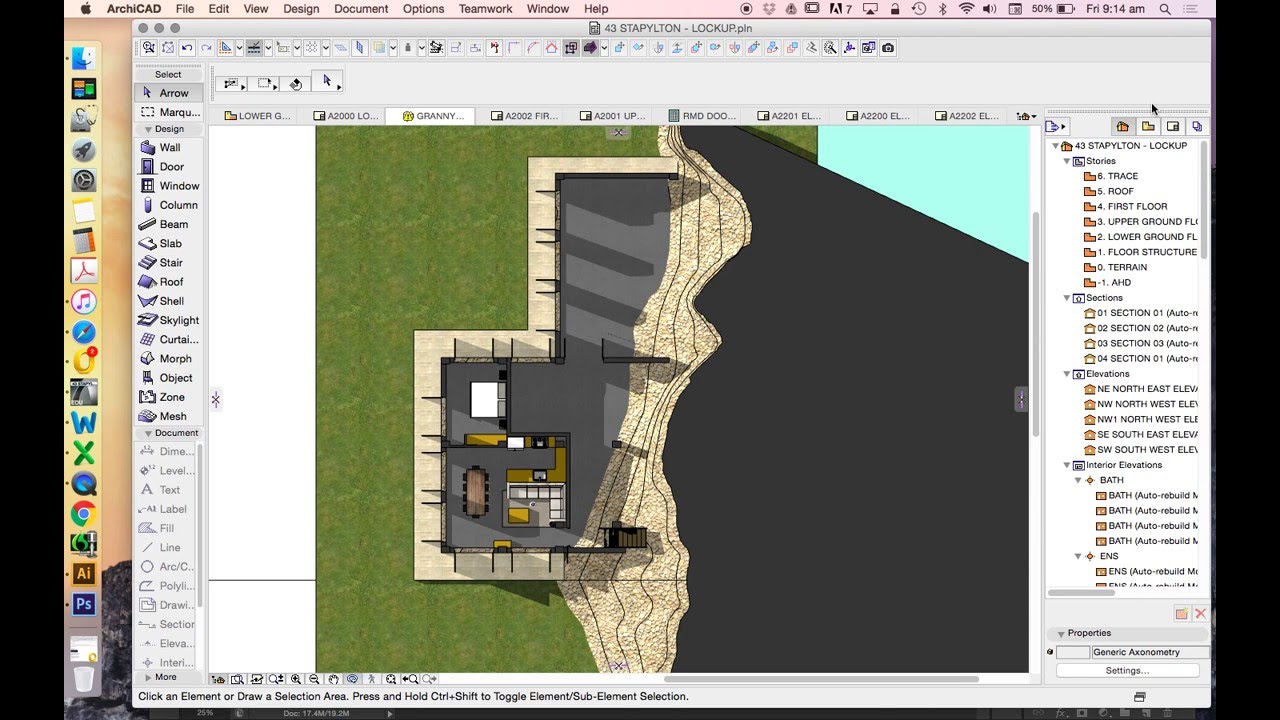Screen dimensions: 1280x720
Task: Click the Settings... button in Properties
Action: tap(1128, 671)
